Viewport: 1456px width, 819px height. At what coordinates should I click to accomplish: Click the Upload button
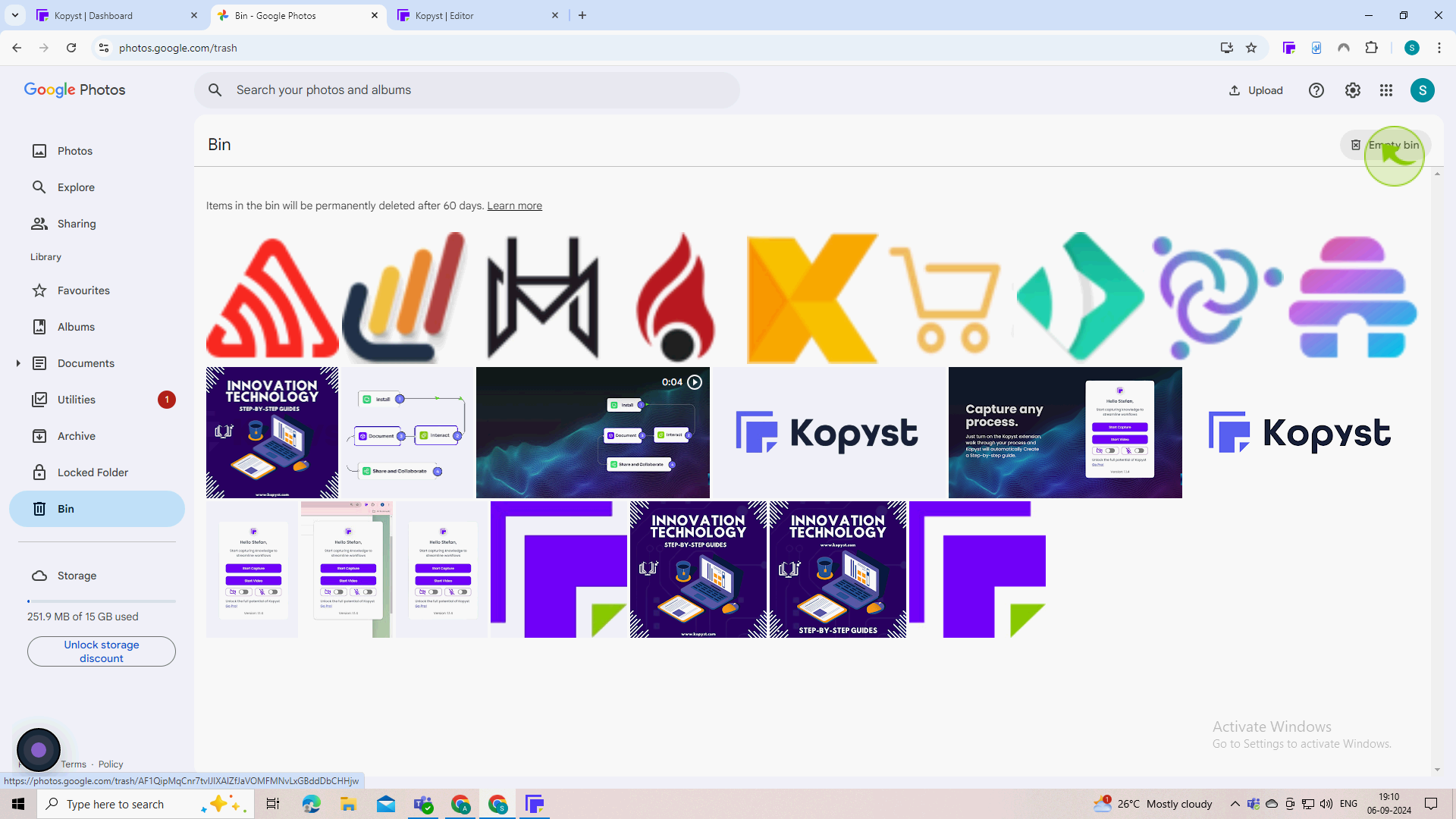click(x=1256, y=90)
